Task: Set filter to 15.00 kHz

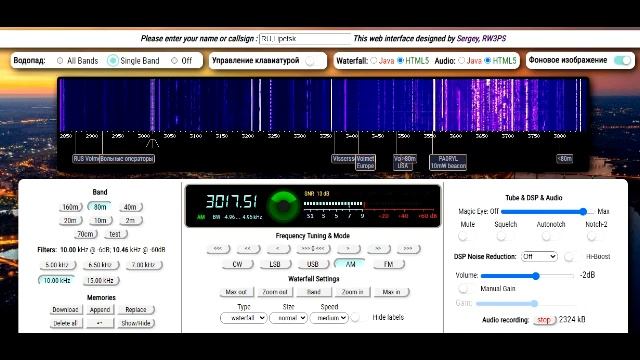Action: (100, 280)
